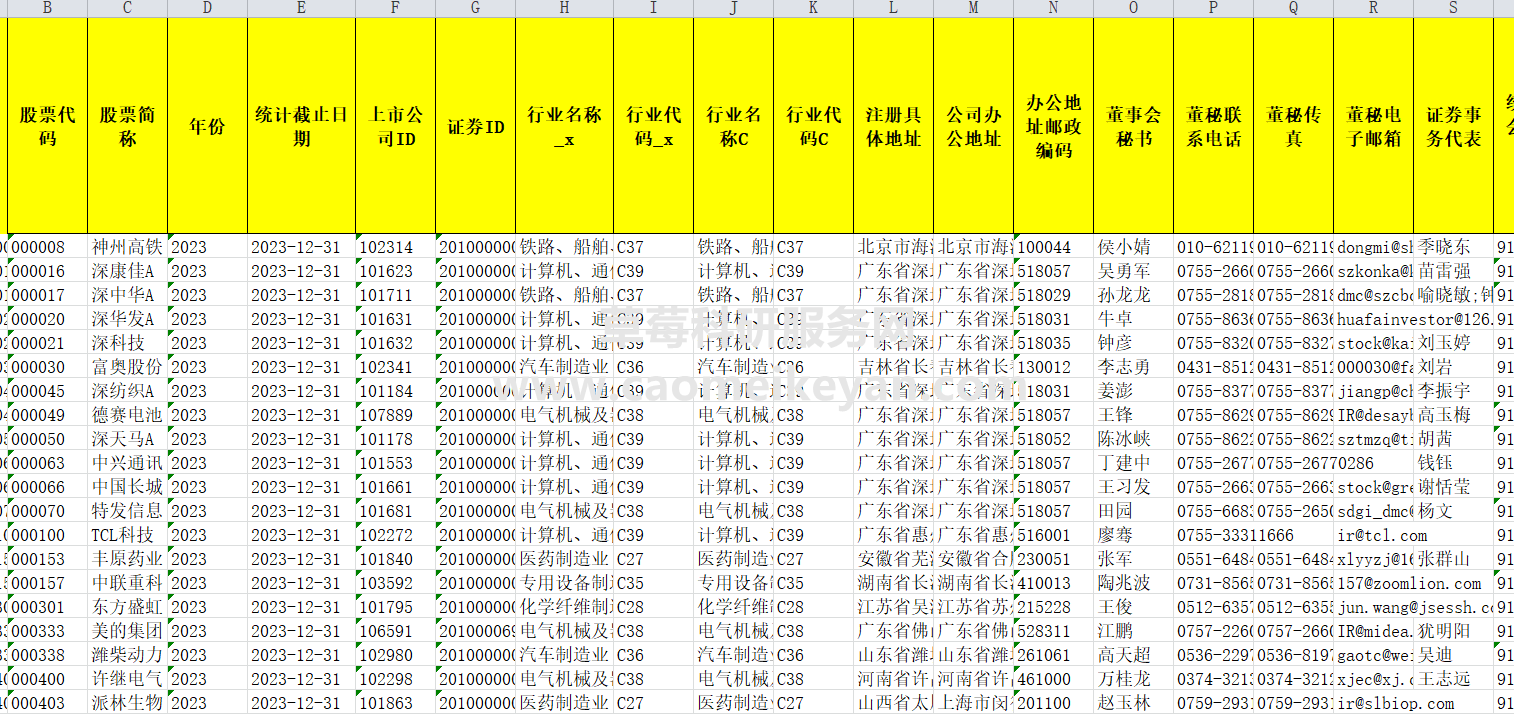Click the cell containing 神州高铁
Viewport: 1514px width, 714px height.
pyautogui.click(x=127, y=247)
